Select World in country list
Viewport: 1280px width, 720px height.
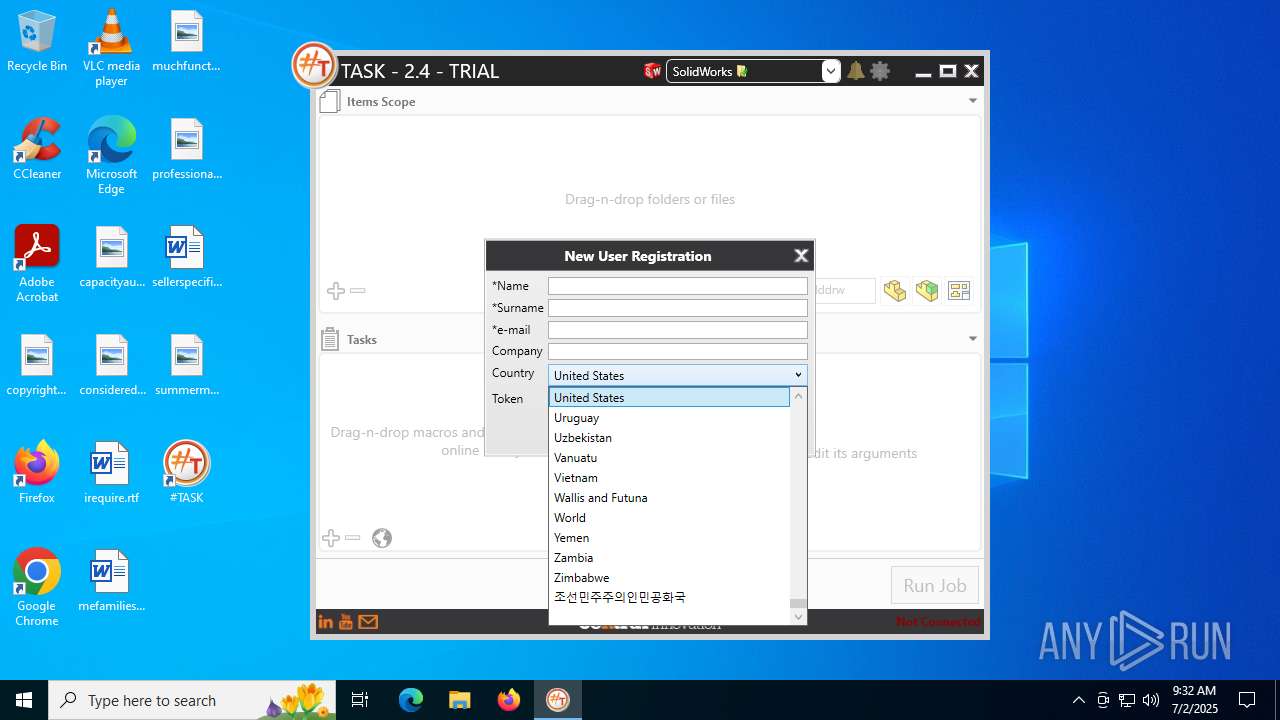pyautogui.click(x=669, y=518)
